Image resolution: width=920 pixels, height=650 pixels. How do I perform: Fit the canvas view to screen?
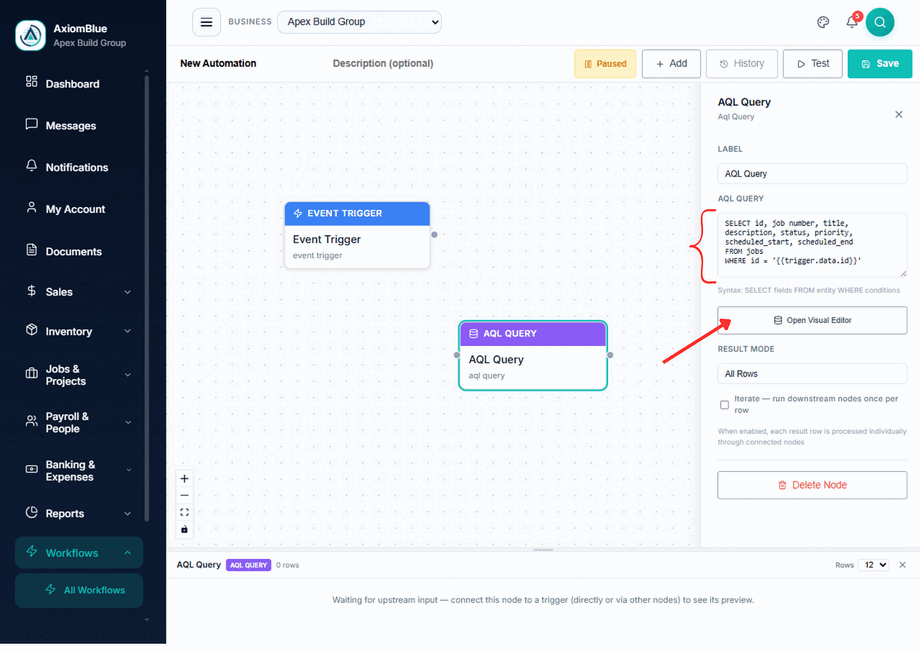click(184, 512)
